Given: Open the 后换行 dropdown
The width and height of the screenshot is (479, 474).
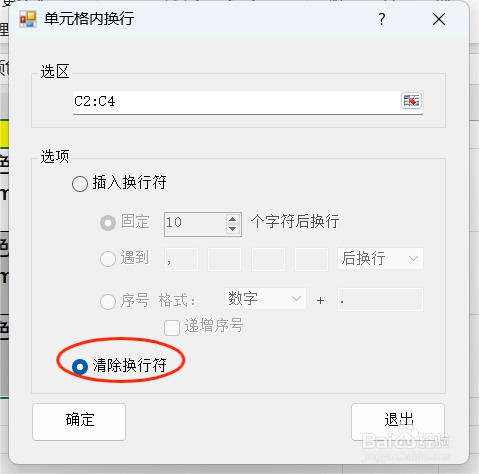Looking at the screenshot, I should (380, 258).
